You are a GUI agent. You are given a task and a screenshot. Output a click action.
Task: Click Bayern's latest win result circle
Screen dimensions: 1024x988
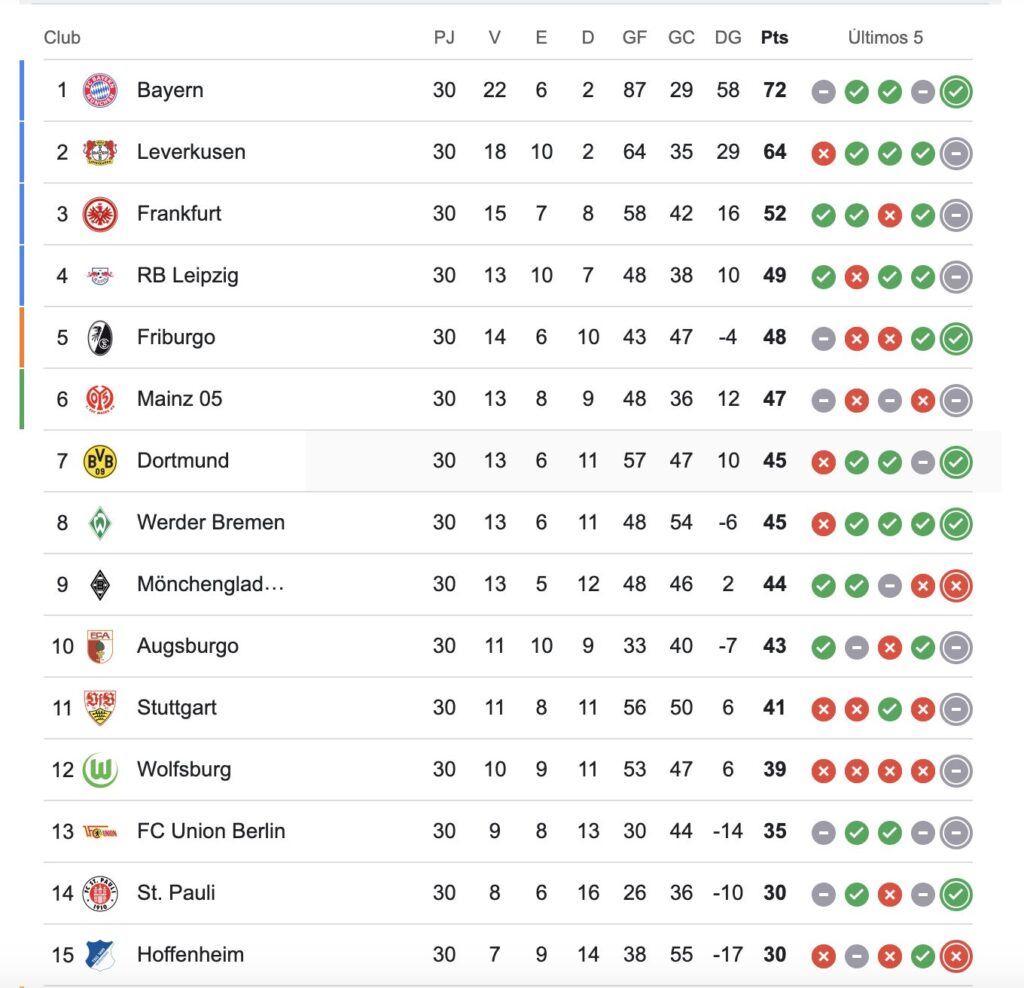coord(956,91)
